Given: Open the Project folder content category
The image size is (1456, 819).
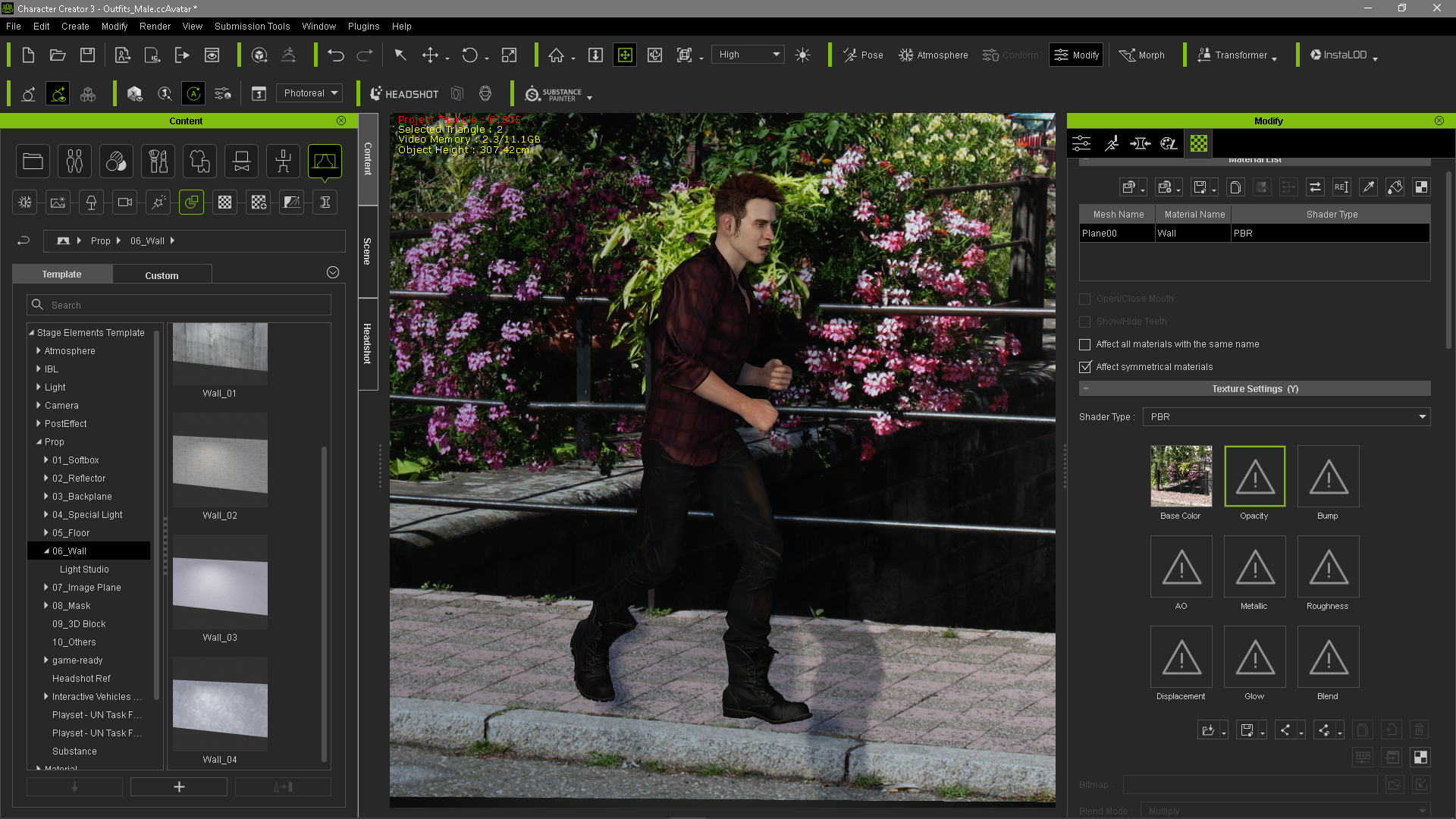Looking at the screenshot, I should coord(33,161).
